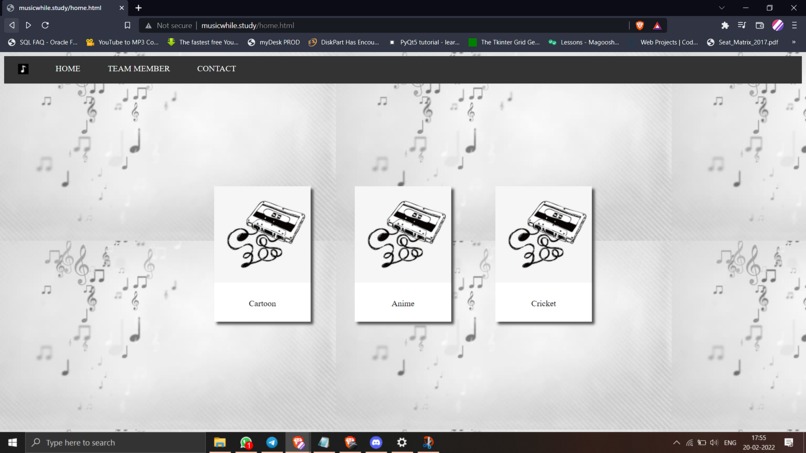This screenshot has width=806, height=453.
Task: Open the clock showing 17:55
Action: click(x=759, y=442)
